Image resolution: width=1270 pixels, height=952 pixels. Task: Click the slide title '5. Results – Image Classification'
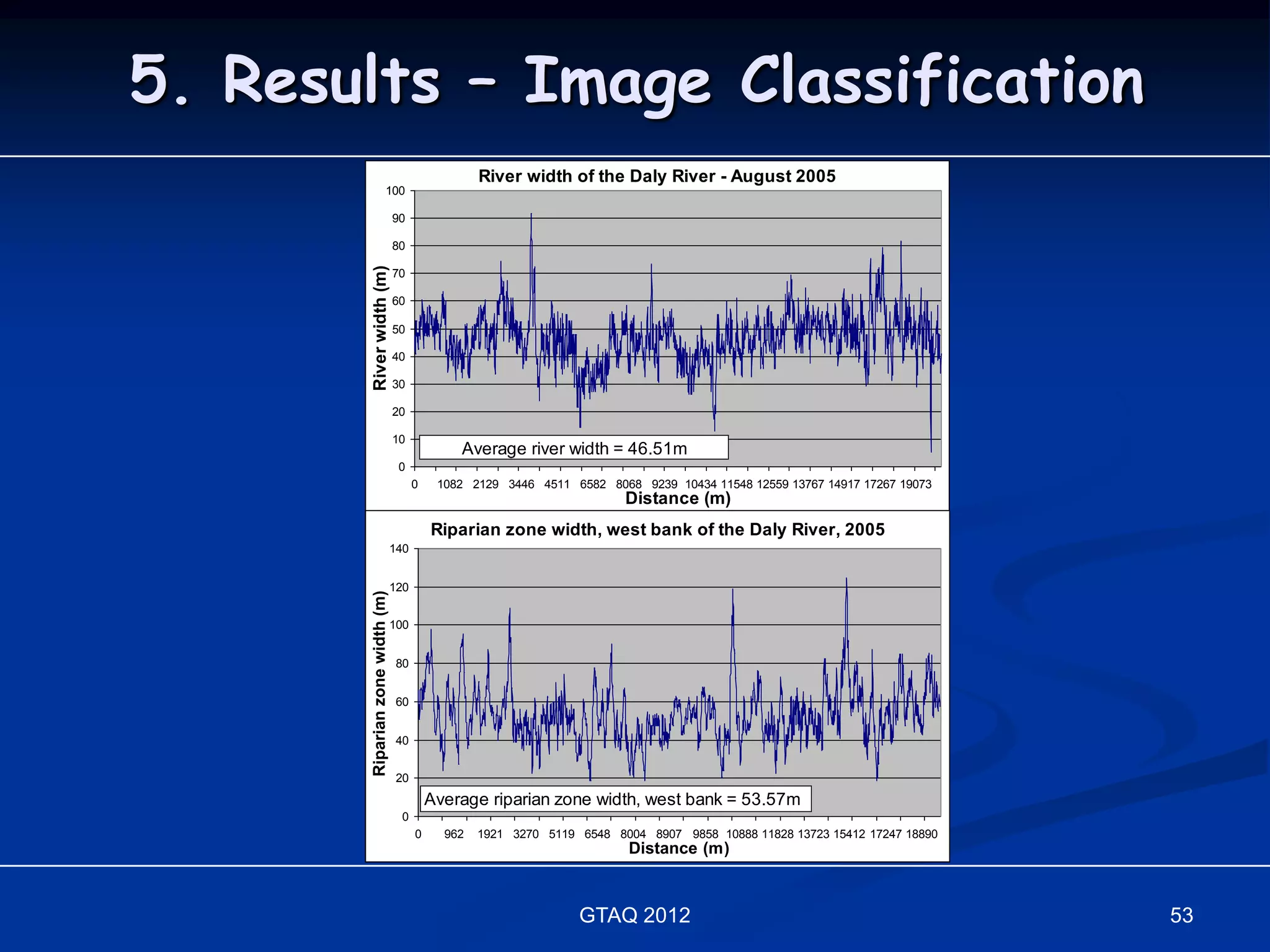point(637,81)
